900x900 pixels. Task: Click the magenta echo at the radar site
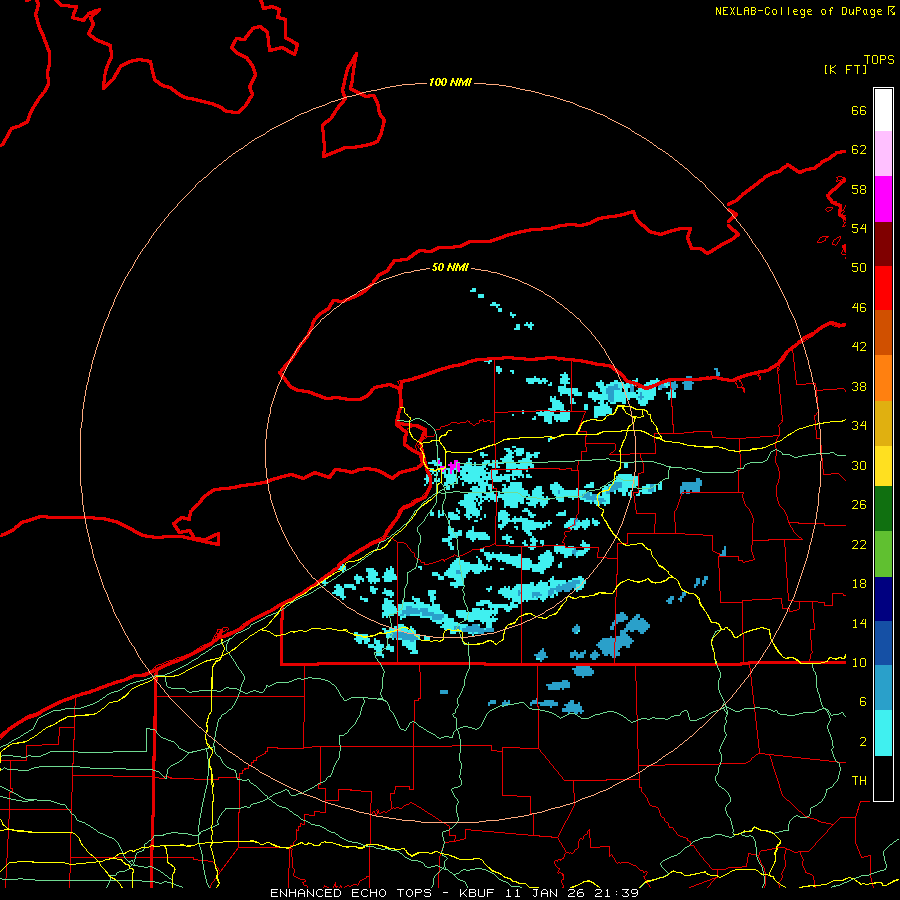click(x=454, y=466)
